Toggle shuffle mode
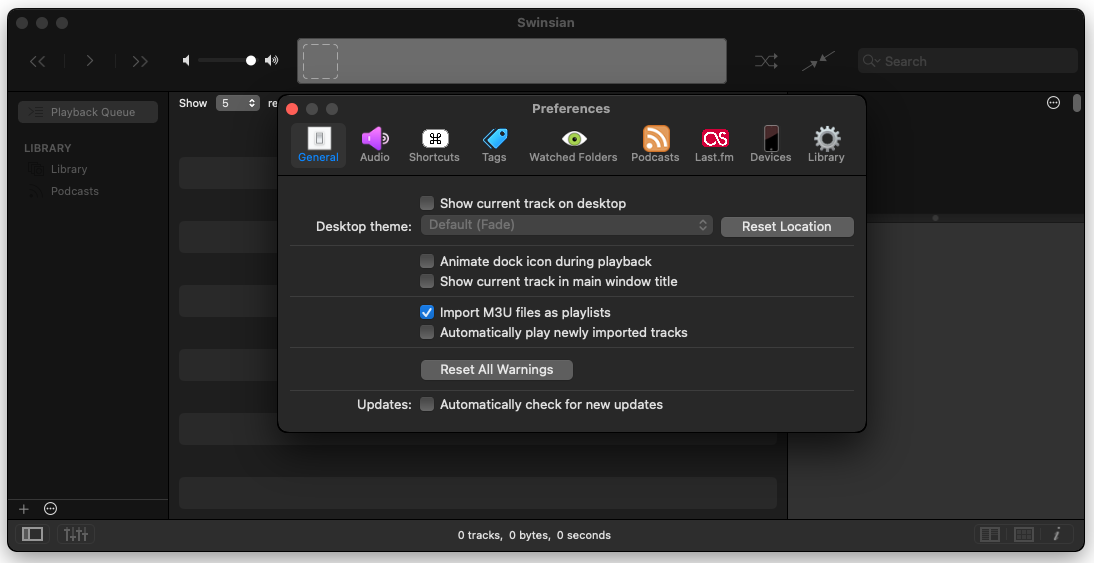Image resolution: width=1094 pixels, height=563 pixels. pyautogui.click(x=766, y=61)
